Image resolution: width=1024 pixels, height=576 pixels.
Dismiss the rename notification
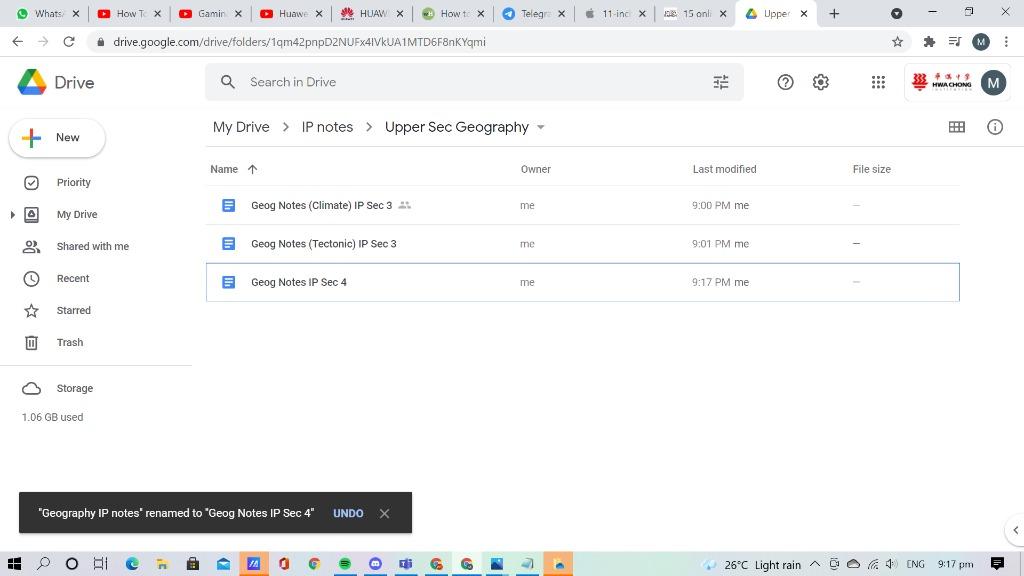[x=384, y=513]
